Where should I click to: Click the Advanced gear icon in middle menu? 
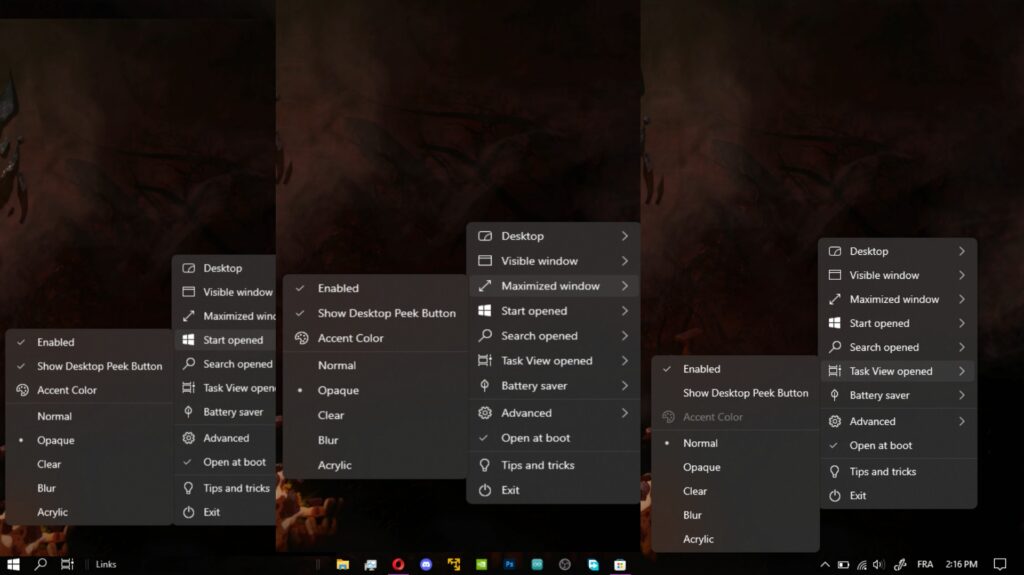pyautogui.click(x=485, y=413)
